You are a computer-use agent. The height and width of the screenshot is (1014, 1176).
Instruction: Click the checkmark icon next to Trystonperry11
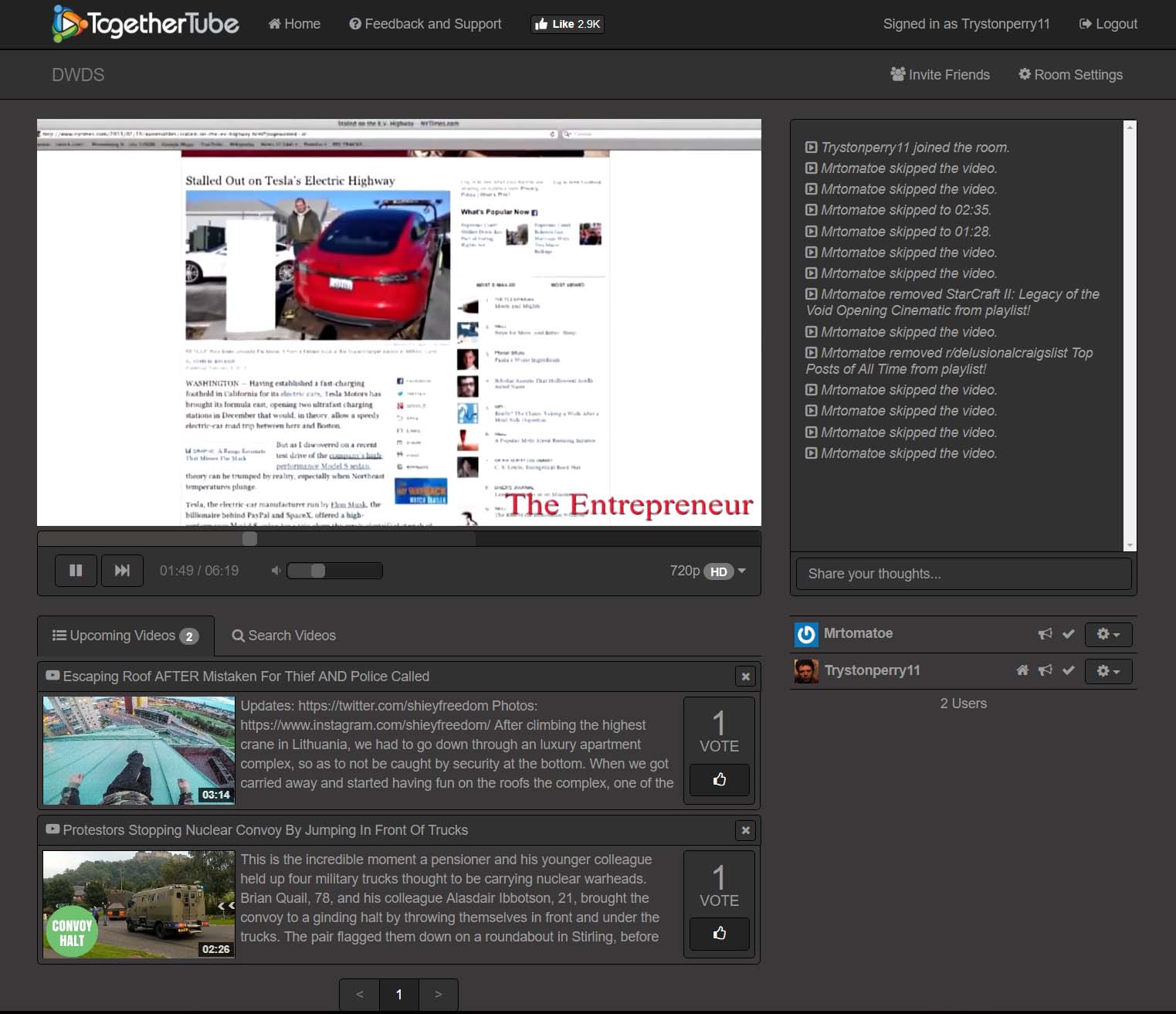pyautogui.click(x=1069, y=670)
